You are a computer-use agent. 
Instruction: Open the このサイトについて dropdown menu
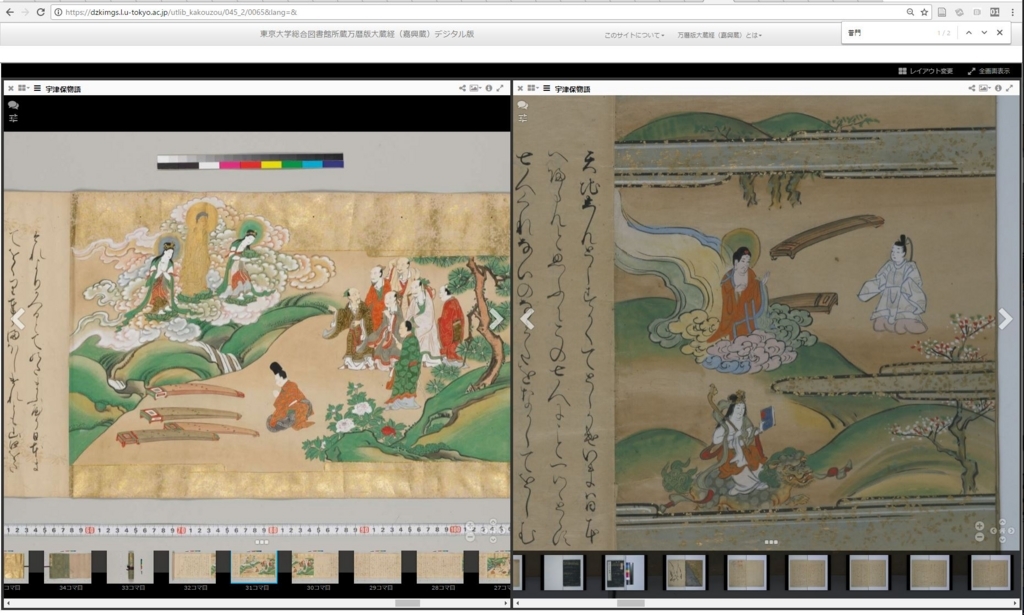tap(633, 35)
